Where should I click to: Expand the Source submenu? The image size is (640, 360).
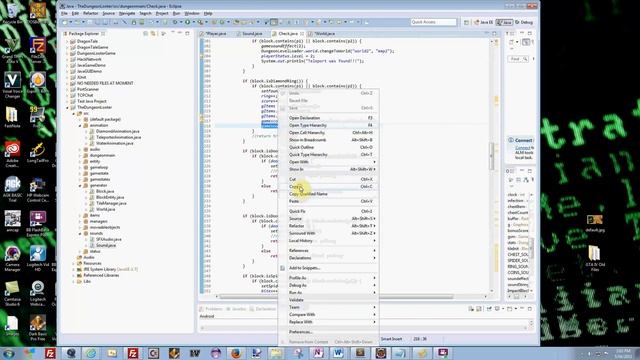click(329, 219)
